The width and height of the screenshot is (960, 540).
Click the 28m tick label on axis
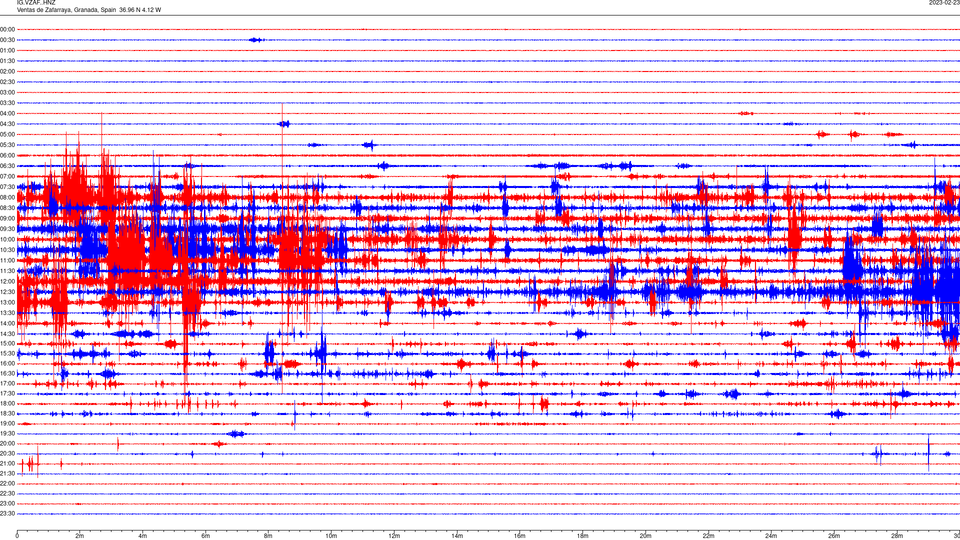(x=897, y=536)
